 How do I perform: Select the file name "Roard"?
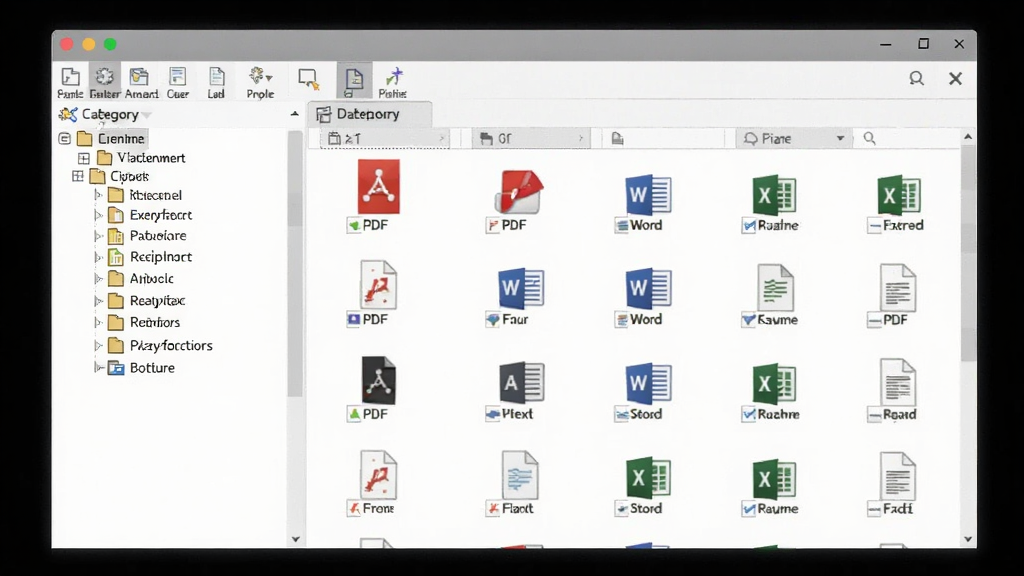tap(899, 415)
